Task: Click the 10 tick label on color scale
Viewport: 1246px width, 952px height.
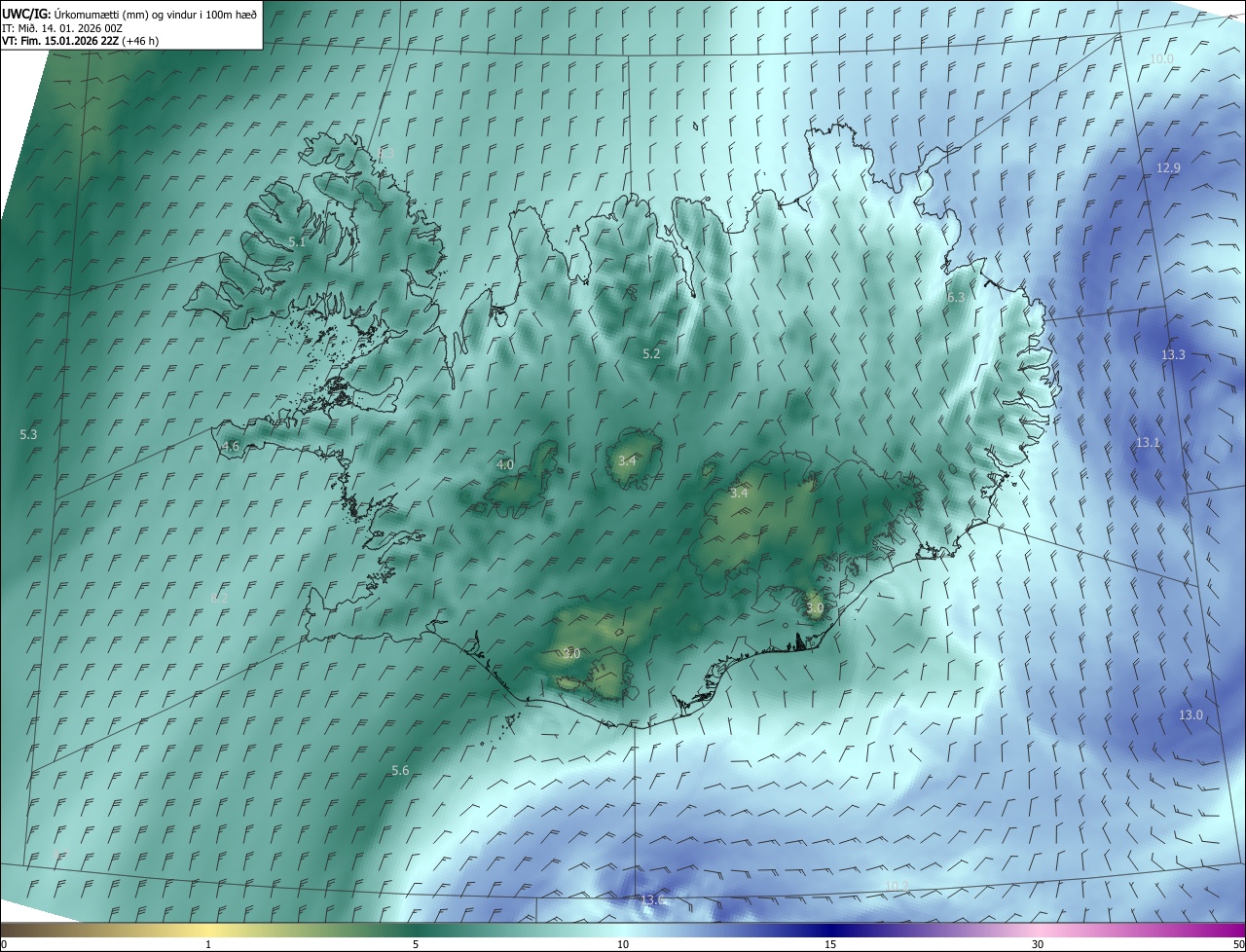Action: pyautogui.click(x=623, y=944)
